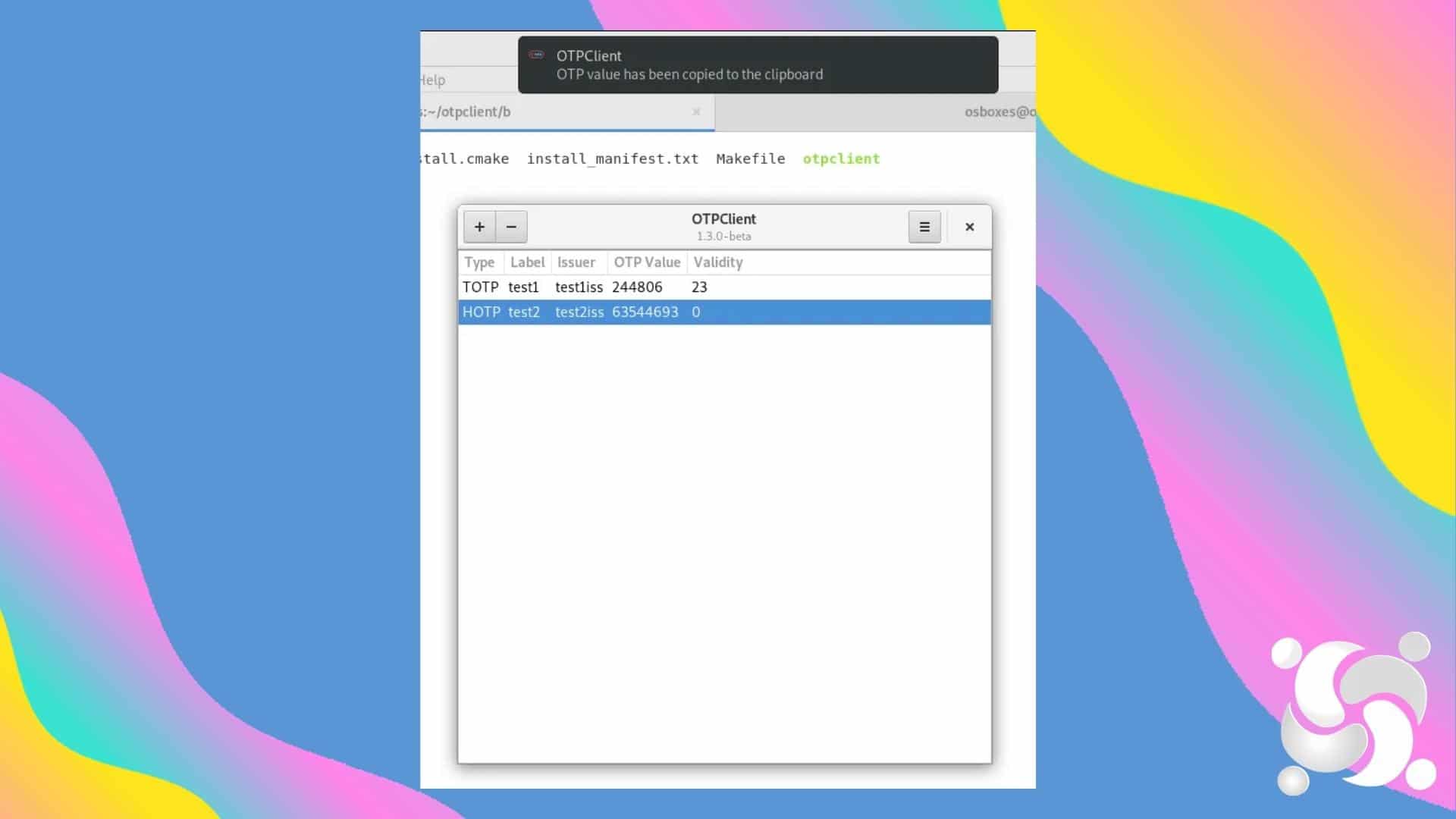
Task: Click the OTPClient notification banner
Action: tap(758, 65)
